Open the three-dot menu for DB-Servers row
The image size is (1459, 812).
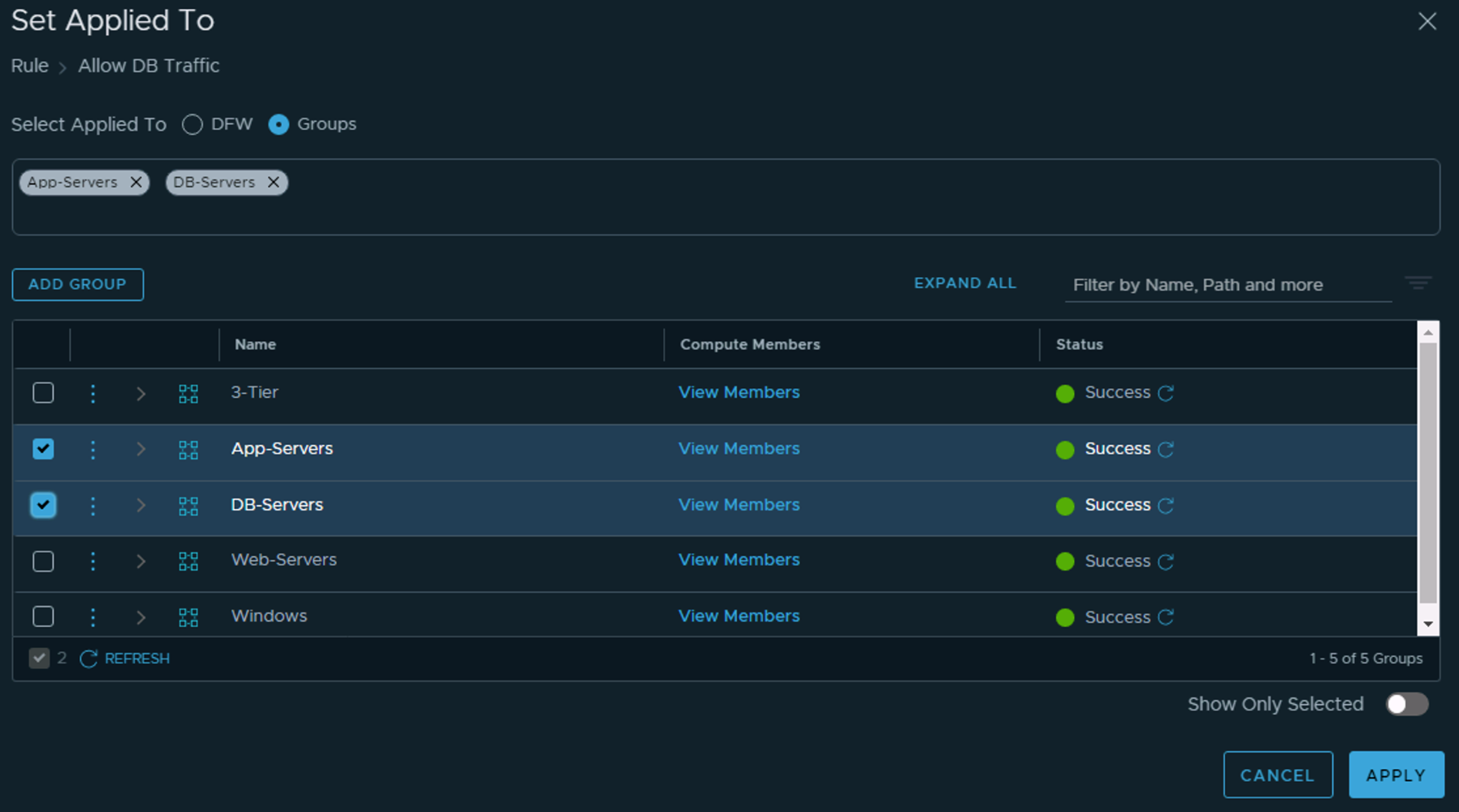[x=93, y=506]
